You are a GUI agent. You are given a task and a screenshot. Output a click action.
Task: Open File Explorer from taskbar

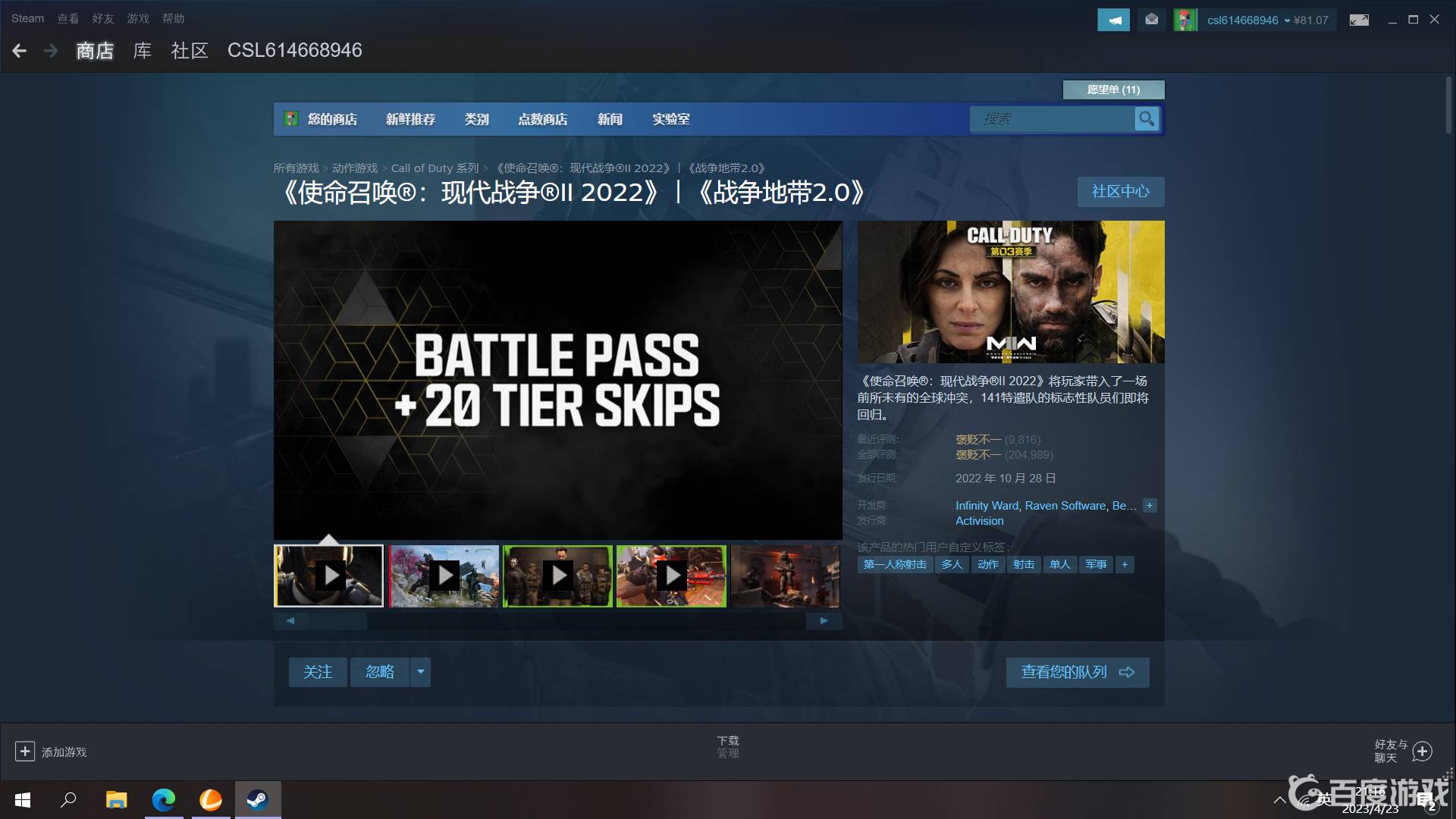[116, 800]
